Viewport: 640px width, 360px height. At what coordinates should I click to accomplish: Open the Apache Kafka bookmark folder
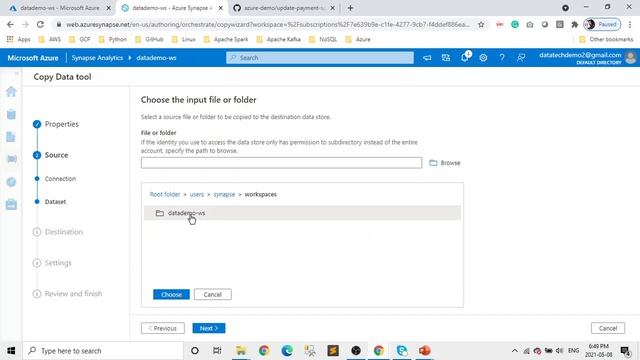pos(279,40)
